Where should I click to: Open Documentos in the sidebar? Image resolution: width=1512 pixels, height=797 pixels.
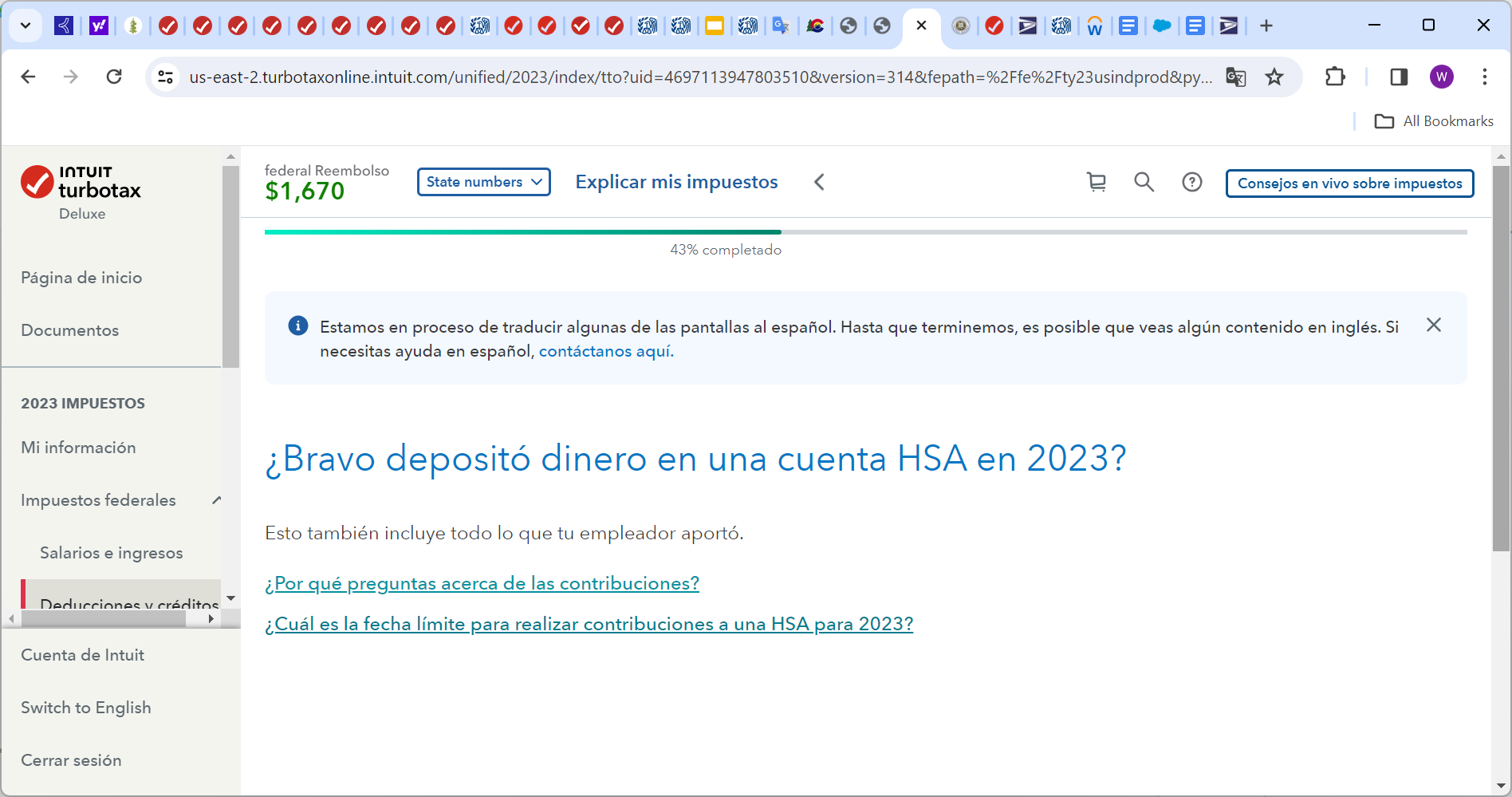(x=69, y=330)
